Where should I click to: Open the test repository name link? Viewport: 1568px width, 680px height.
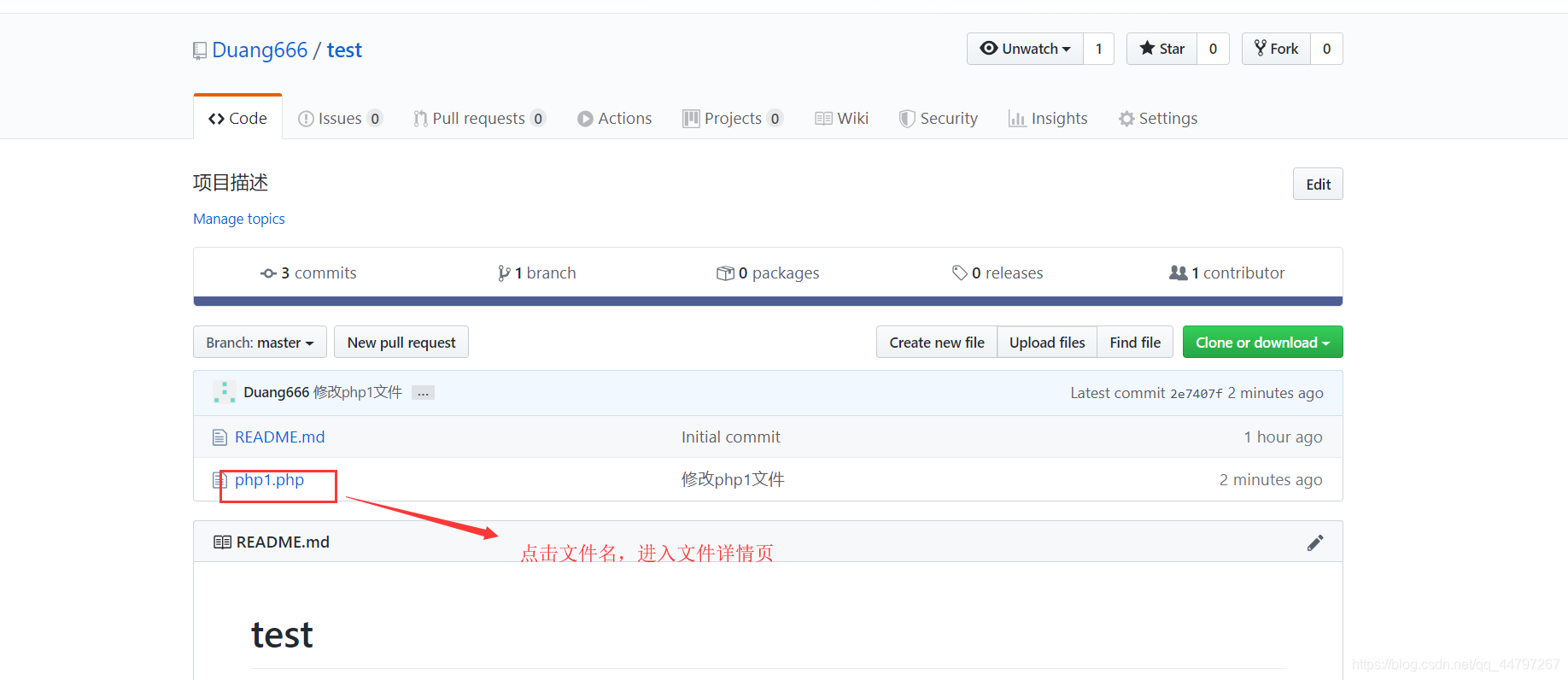pyautogui.click(x=344, y=50)
